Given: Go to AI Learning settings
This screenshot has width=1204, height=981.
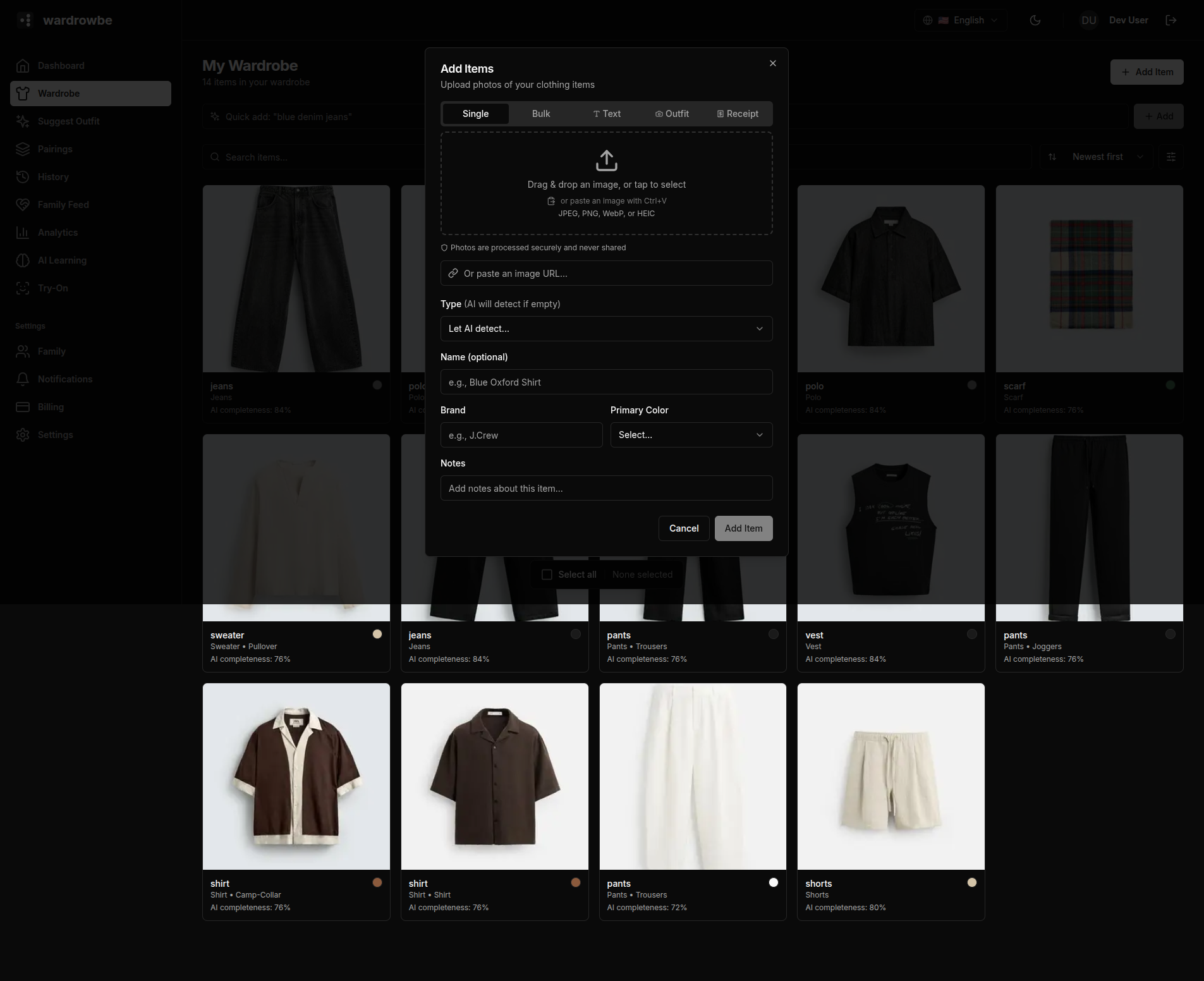Looking at the screenshot, I should coord(63,260).
